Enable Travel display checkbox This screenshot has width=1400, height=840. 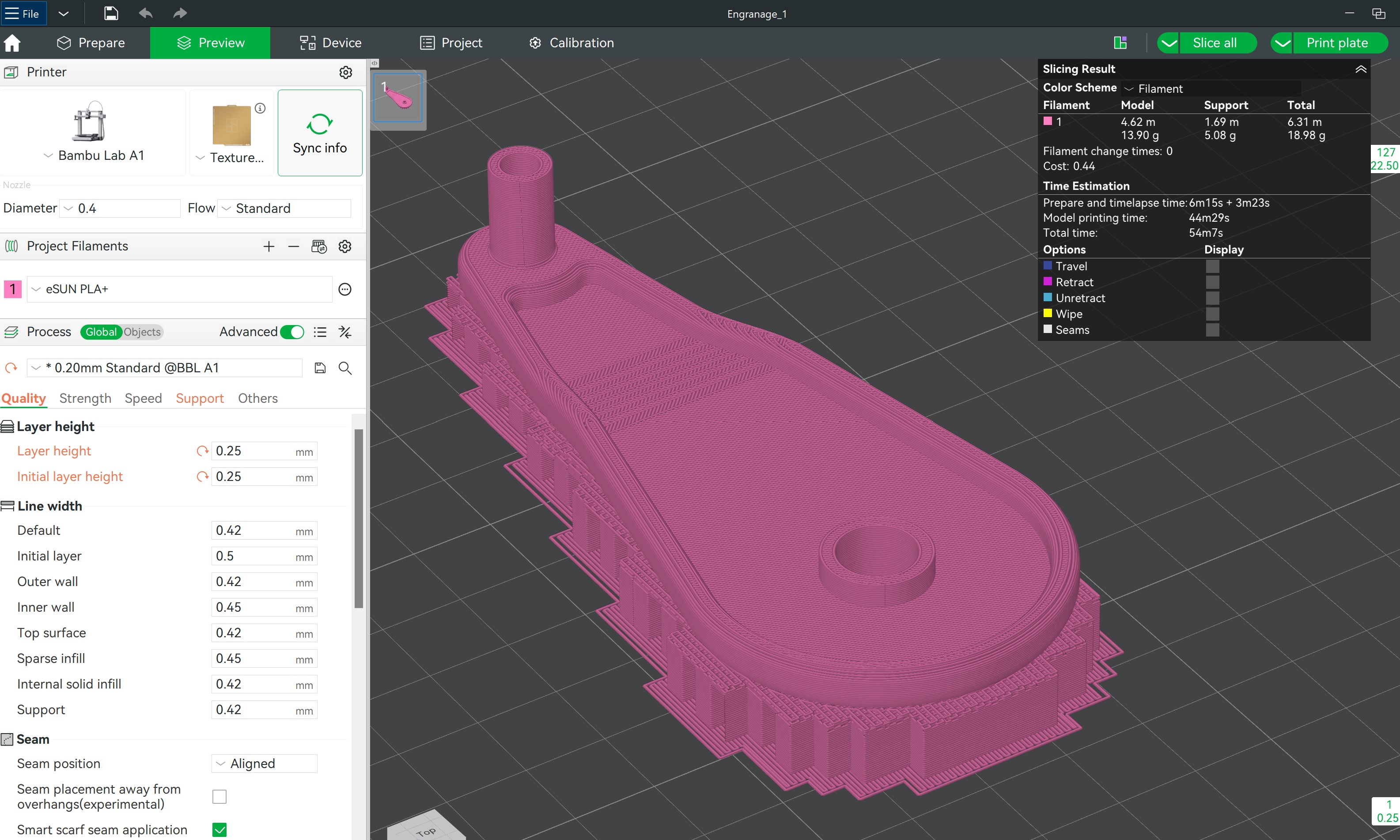tap(1212, 266)
